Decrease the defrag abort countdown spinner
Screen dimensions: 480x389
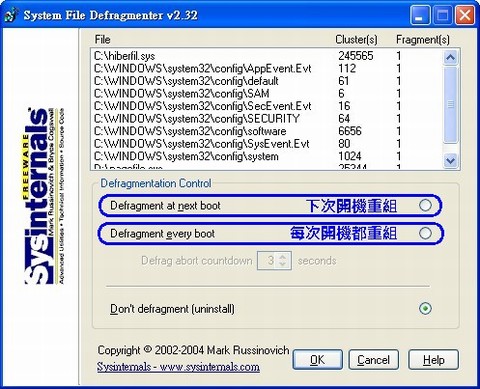click(283, 264)
